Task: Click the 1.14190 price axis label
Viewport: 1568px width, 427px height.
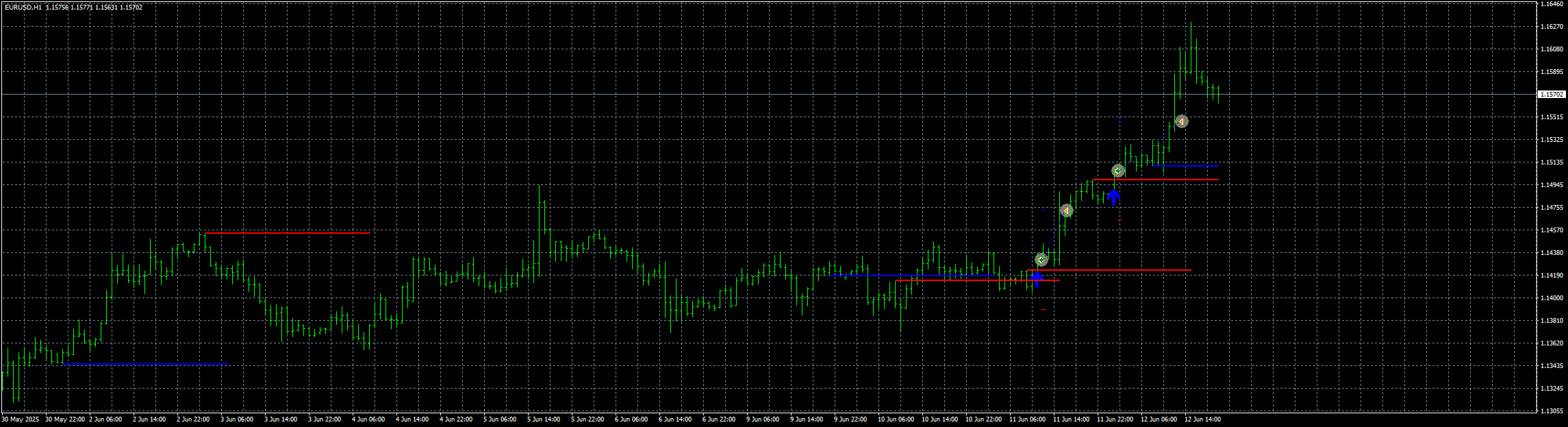Action: [x=1551, y=276]
